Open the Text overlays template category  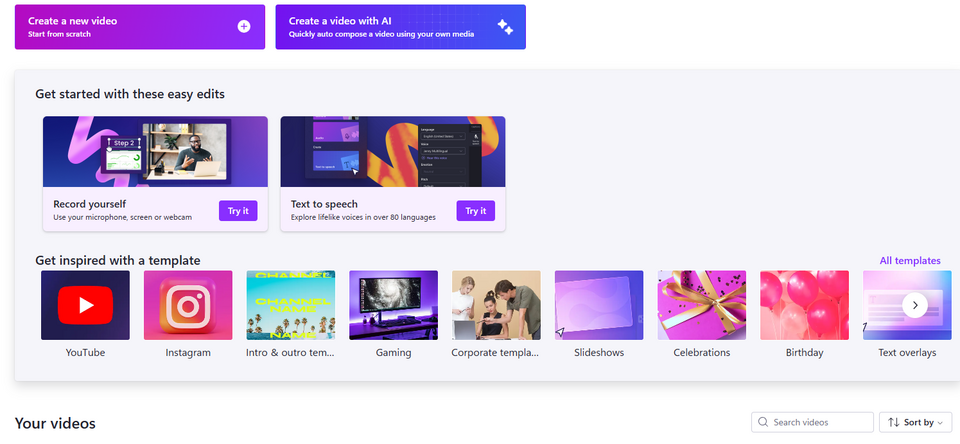coord(885,305)
